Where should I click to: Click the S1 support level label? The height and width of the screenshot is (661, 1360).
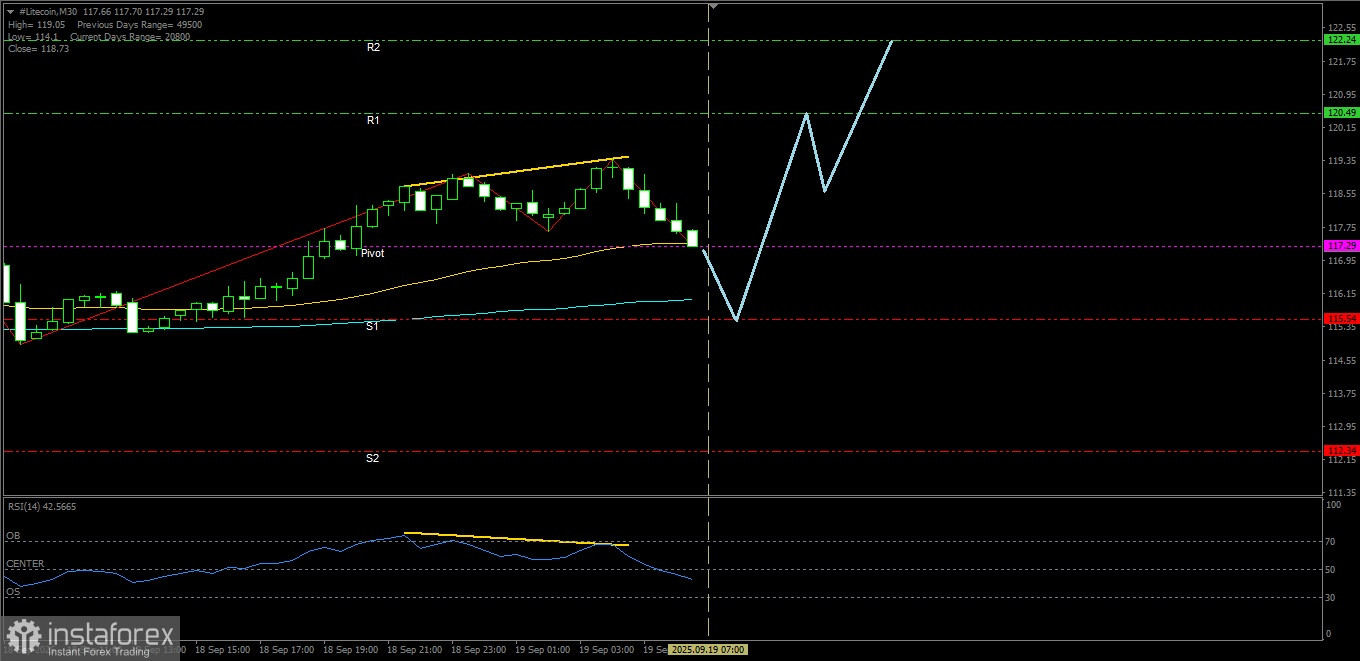371,326
